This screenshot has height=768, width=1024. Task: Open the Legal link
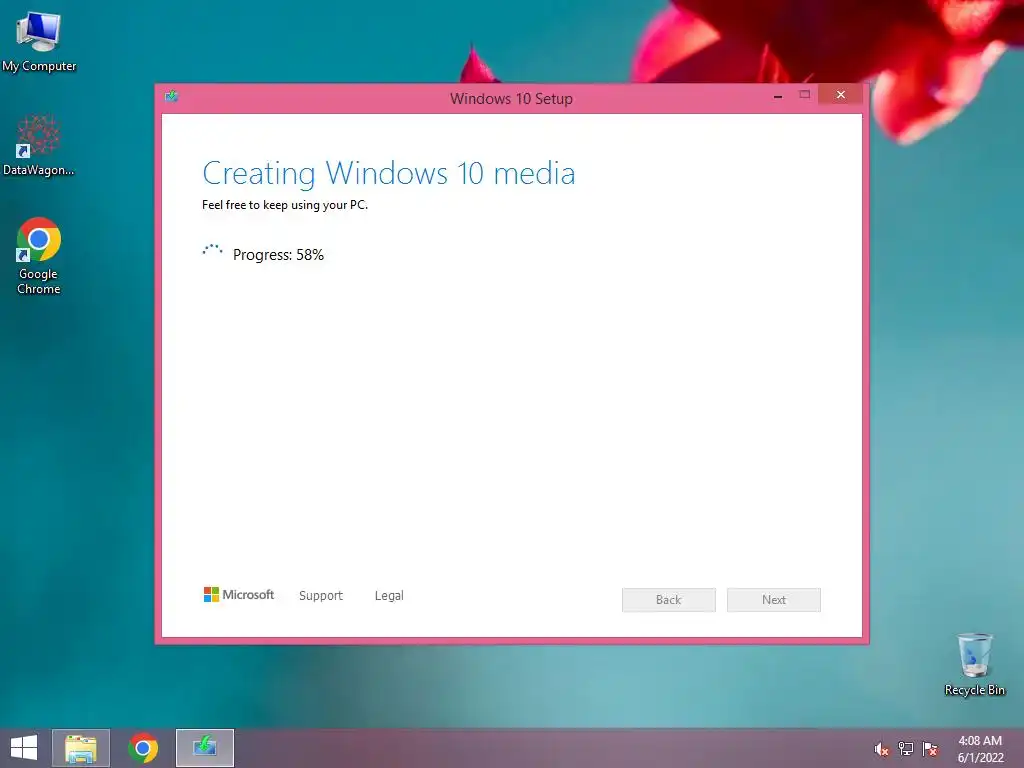[389, 596]
